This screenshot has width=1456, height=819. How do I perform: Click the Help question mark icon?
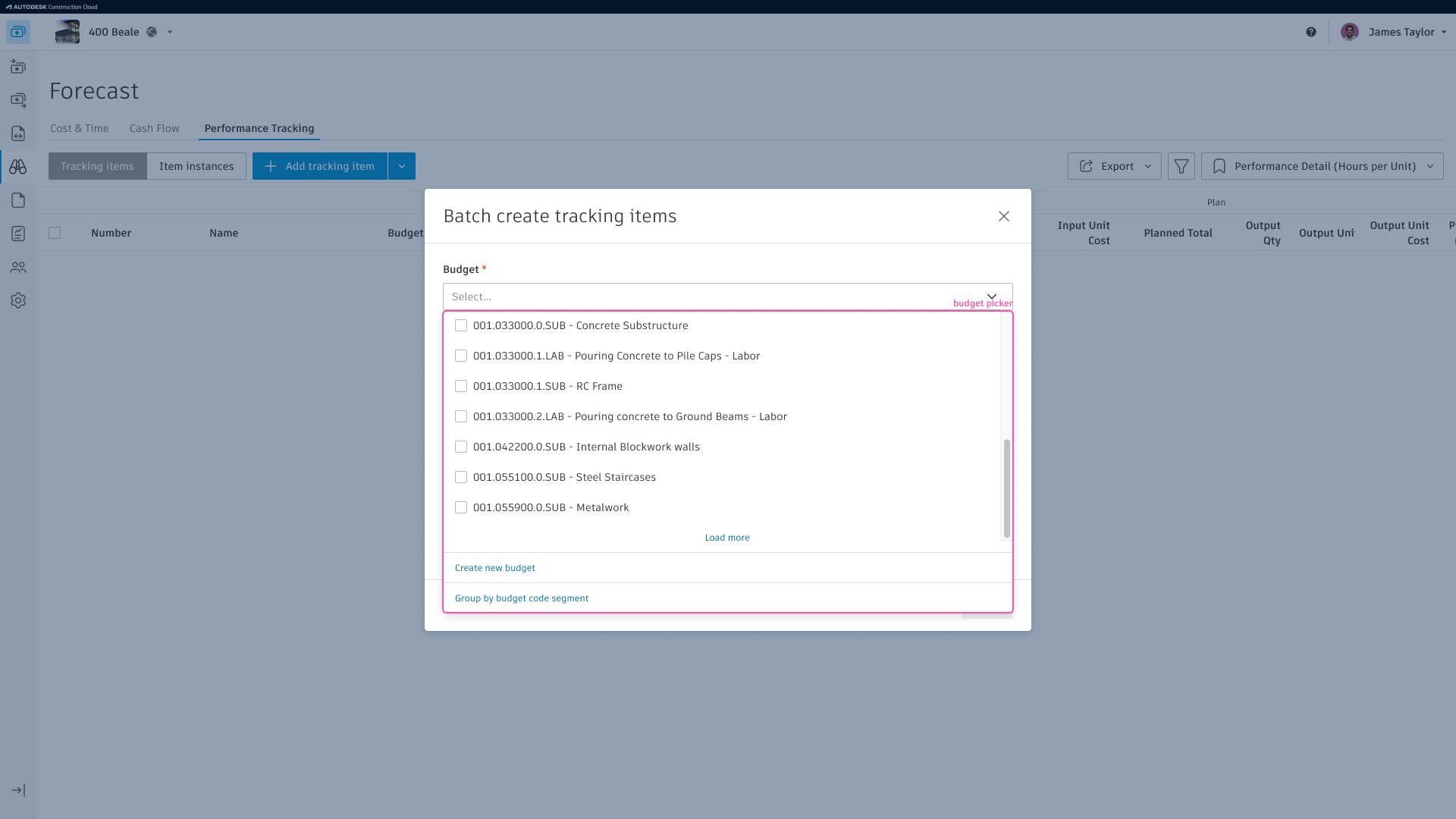pyautogui.click(x=1311, y=32)
